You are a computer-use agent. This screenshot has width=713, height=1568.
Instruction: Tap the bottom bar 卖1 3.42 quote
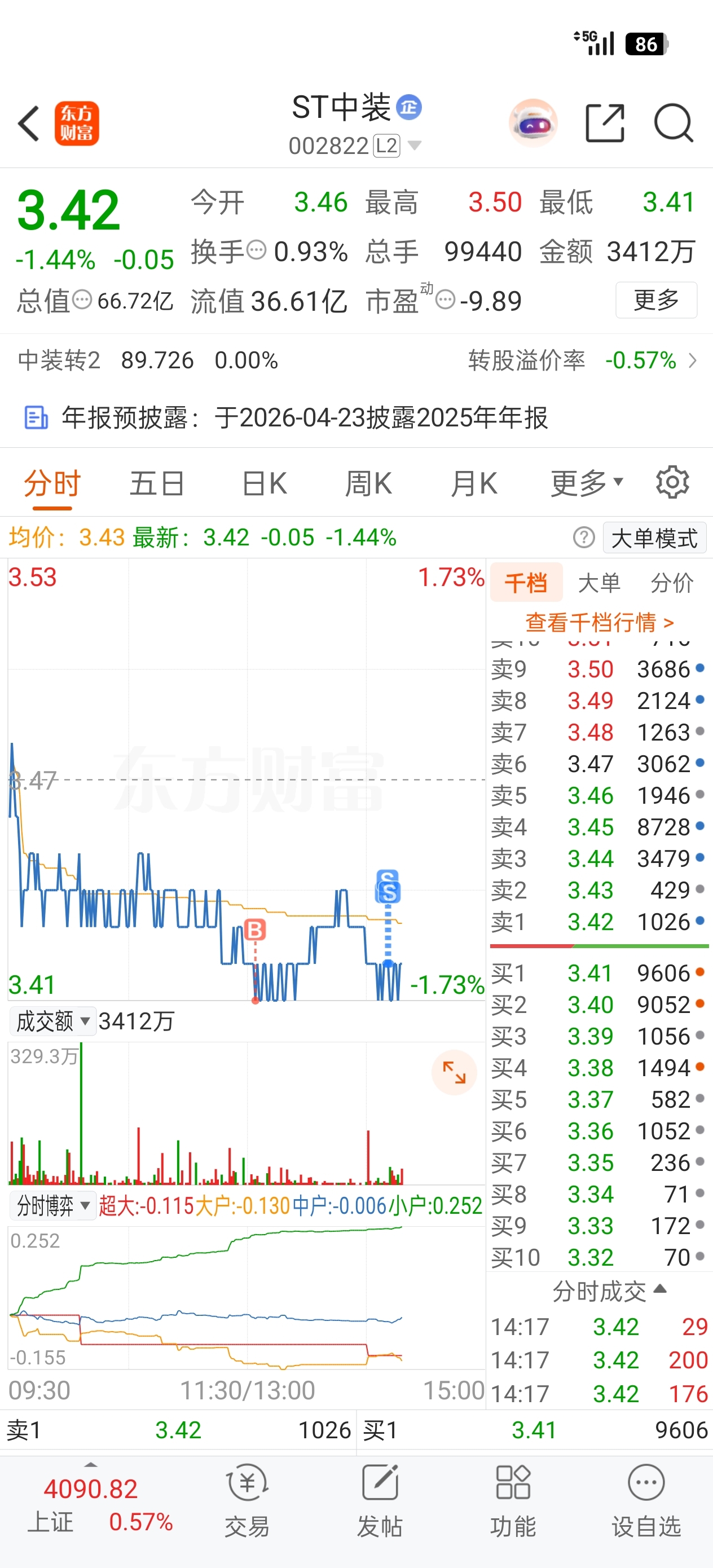(178, 1430)
